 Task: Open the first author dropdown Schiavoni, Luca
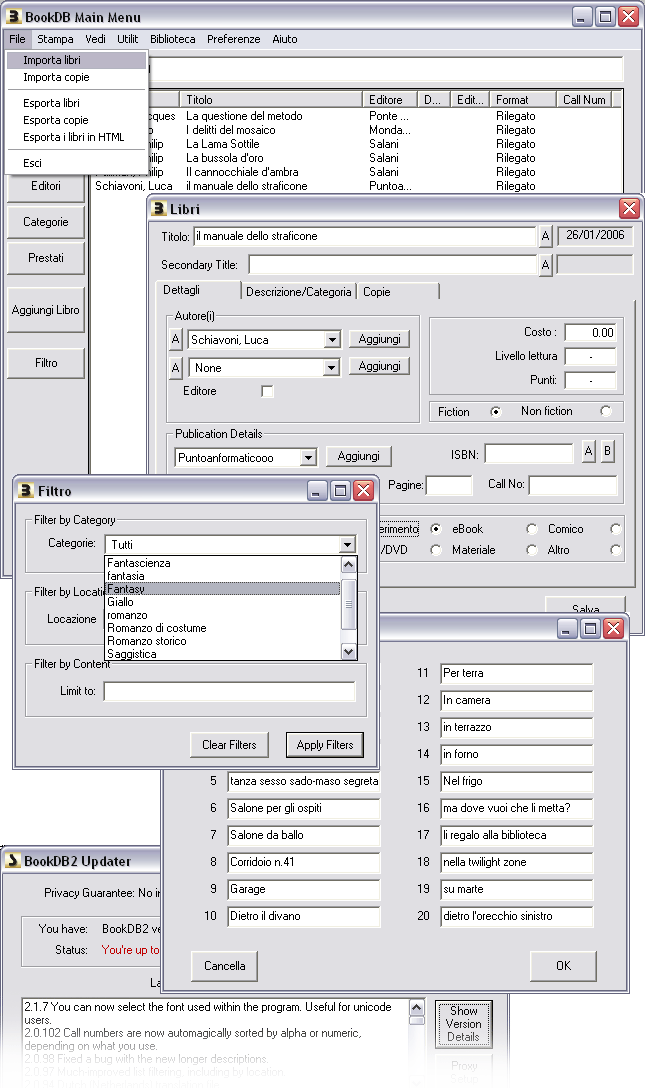(332, 340)
